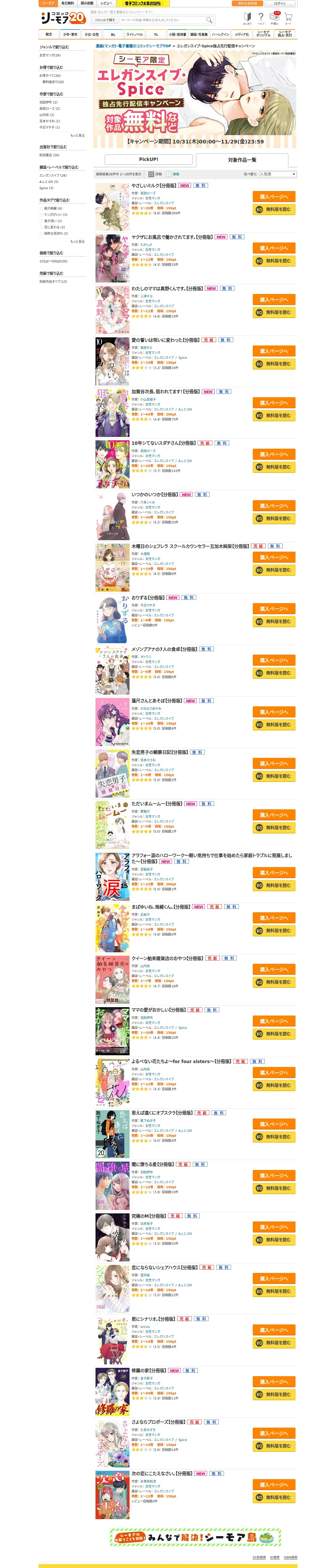The height and width of the screenshot is (1568, 336).
Task: Click the keyword search input field
Action: point(163,20)
